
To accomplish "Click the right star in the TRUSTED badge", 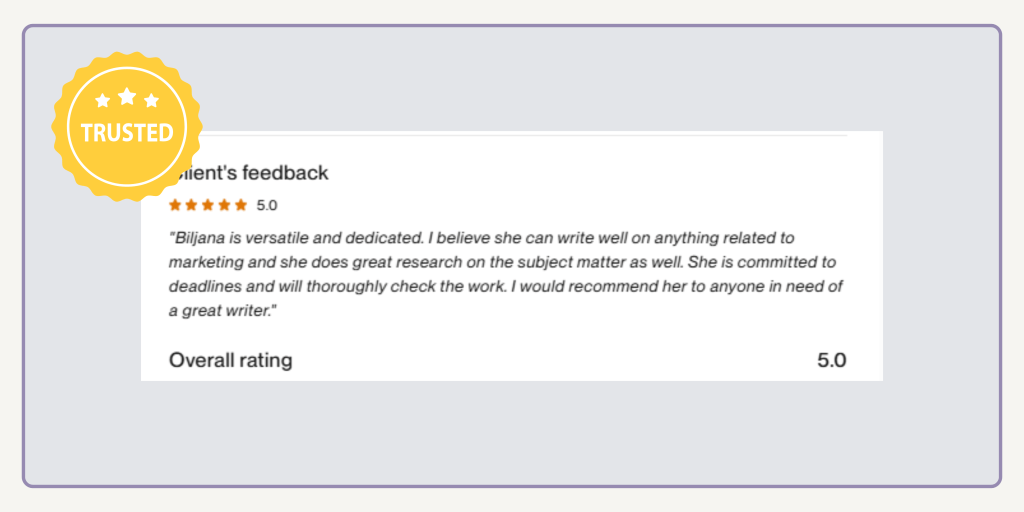I will click(152, 101).
